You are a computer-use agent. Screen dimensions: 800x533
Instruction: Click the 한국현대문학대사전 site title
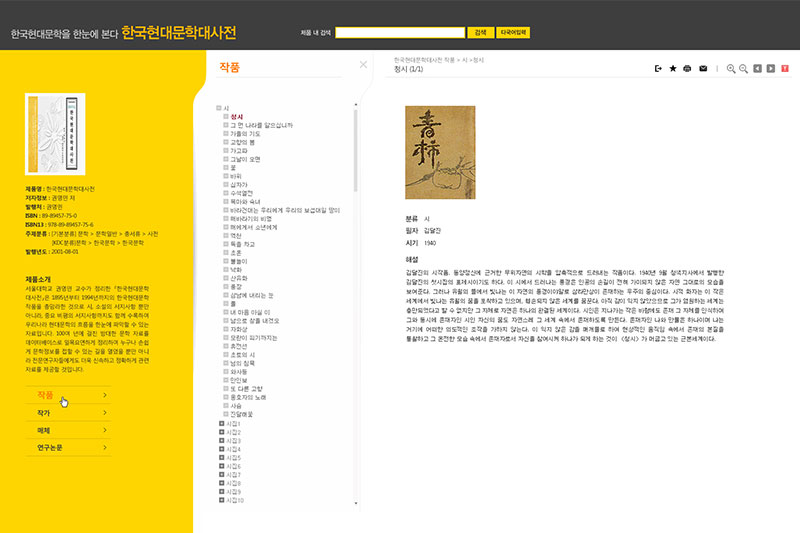(x=179, y=33)
